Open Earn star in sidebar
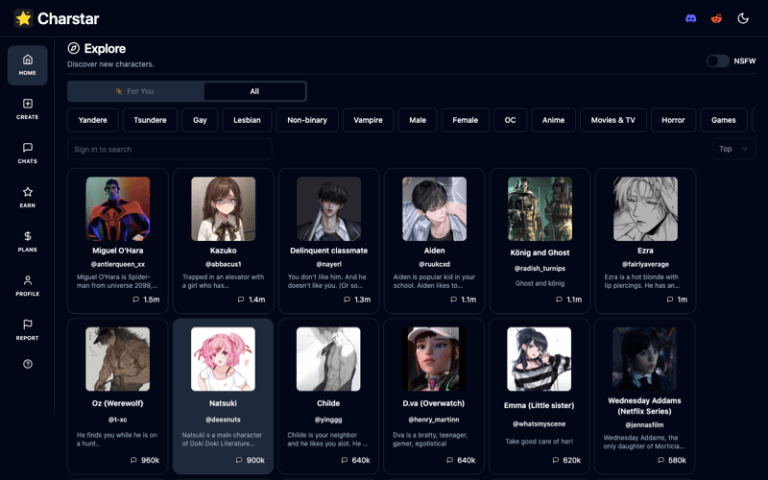 click(x=27, y=197)
